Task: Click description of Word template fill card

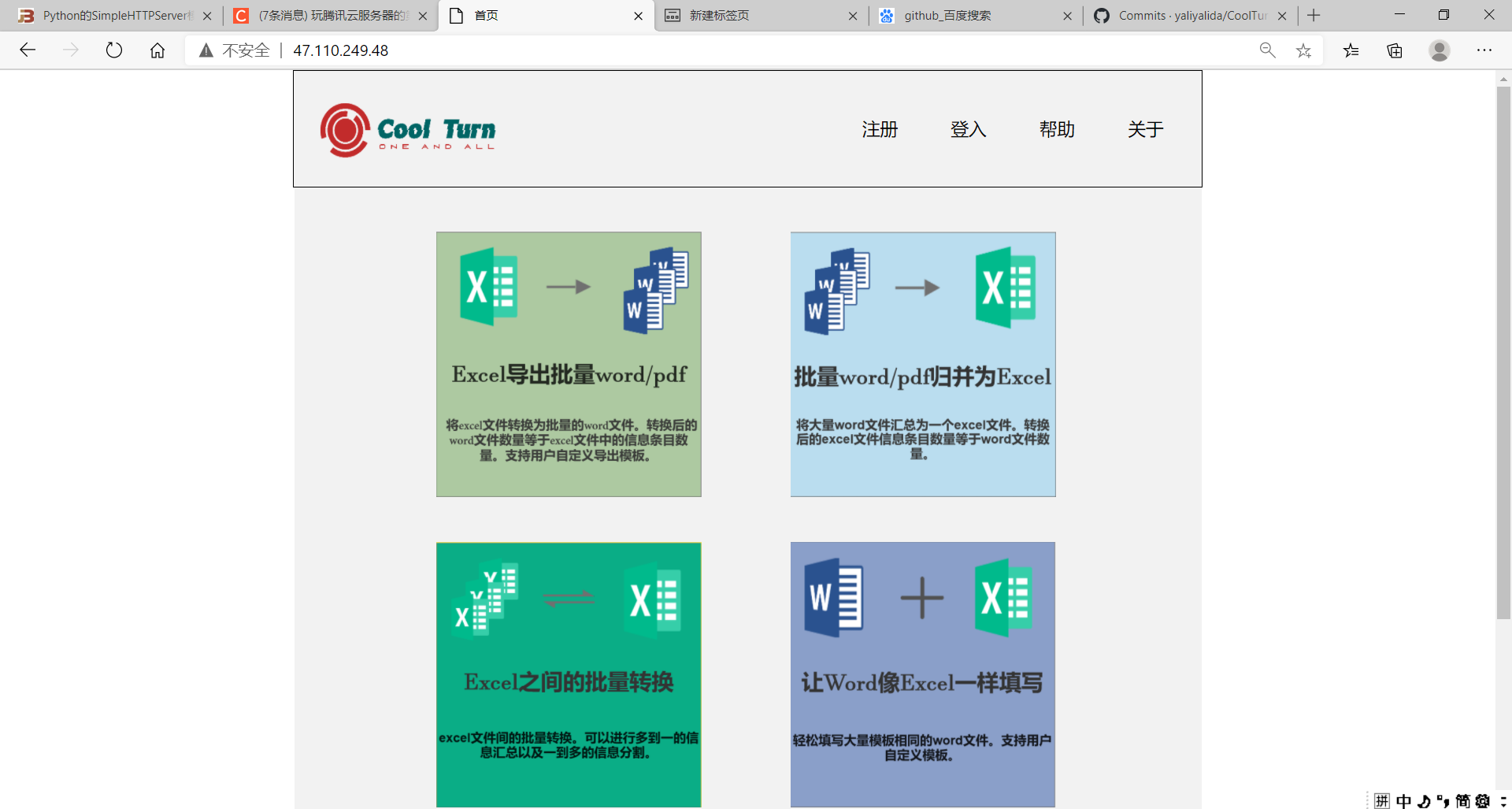Action: tap(922, 747)
